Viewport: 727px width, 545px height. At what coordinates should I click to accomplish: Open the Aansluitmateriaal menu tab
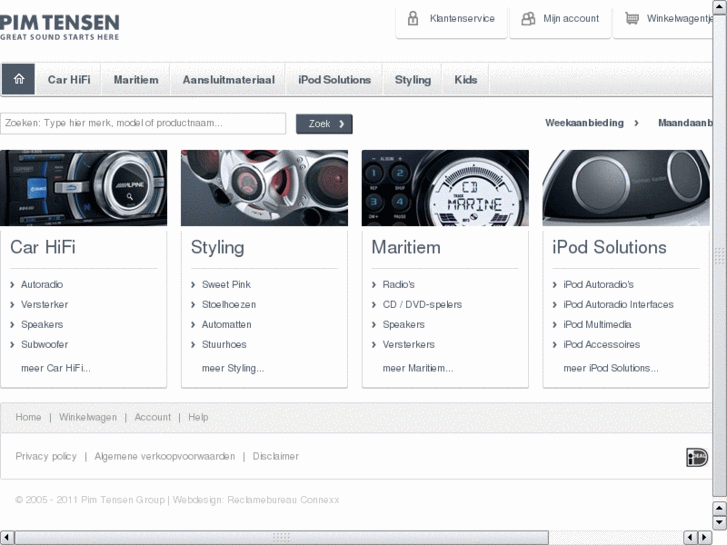click(x=229, y=80)
